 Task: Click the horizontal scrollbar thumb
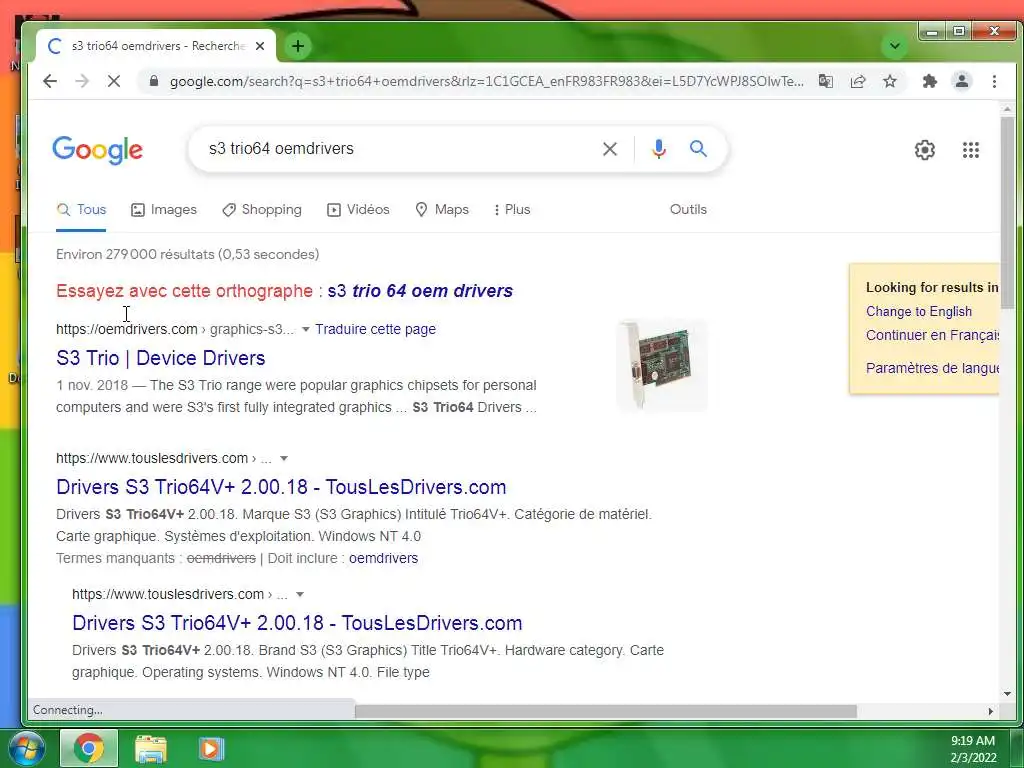click(x=605, y=711)
